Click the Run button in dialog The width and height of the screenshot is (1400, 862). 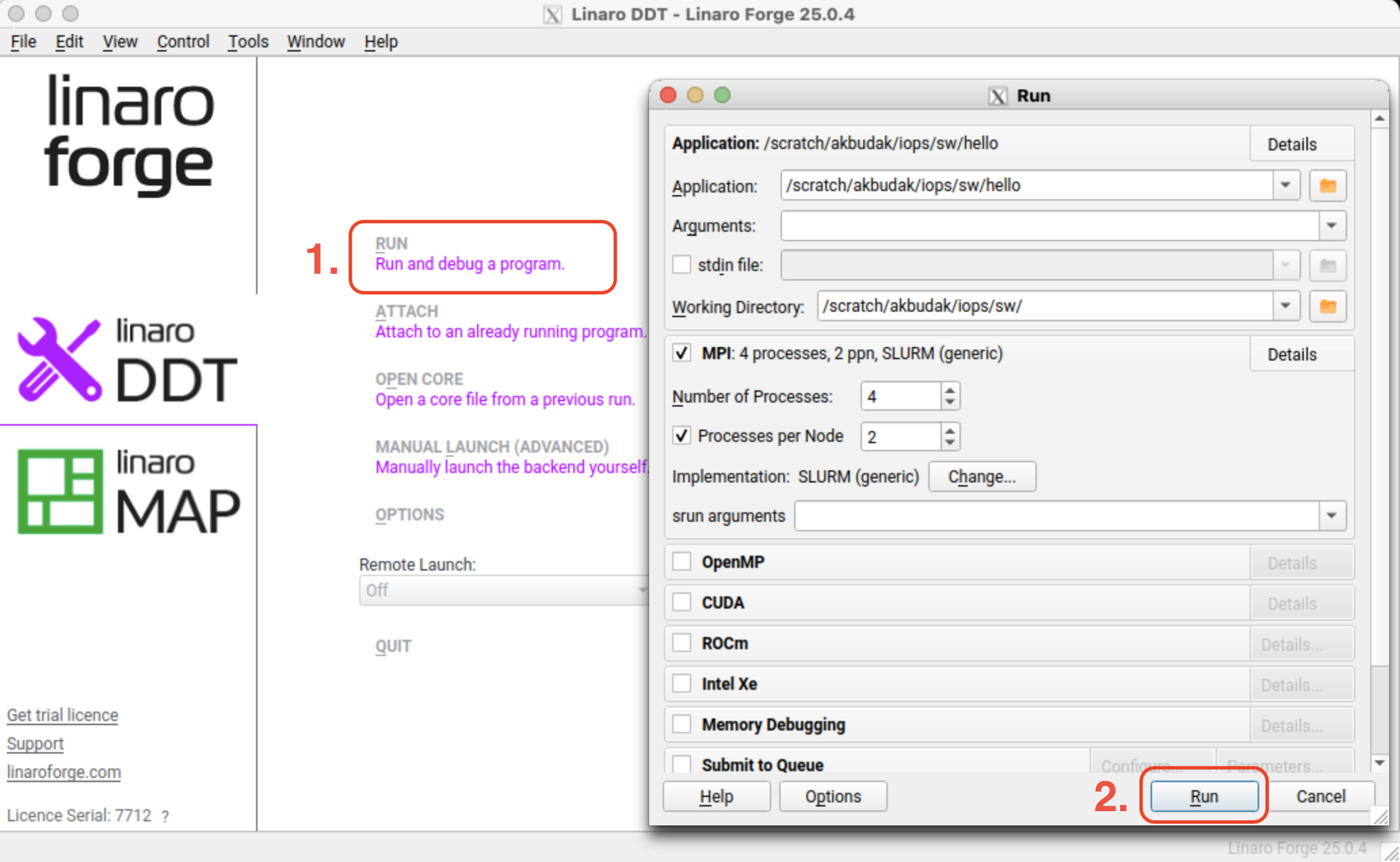pos(1203,796)
